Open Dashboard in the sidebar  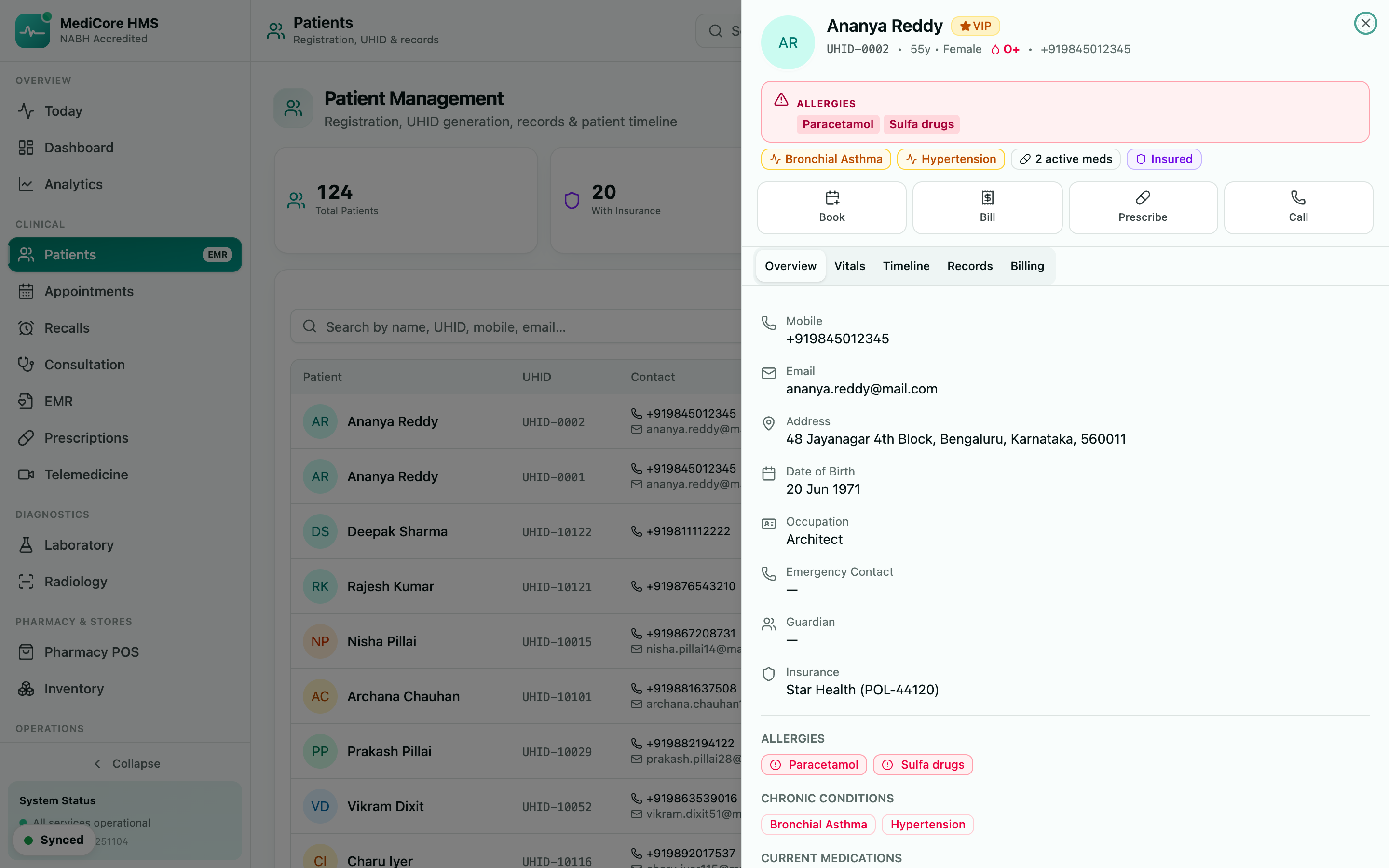coord(124,148)
